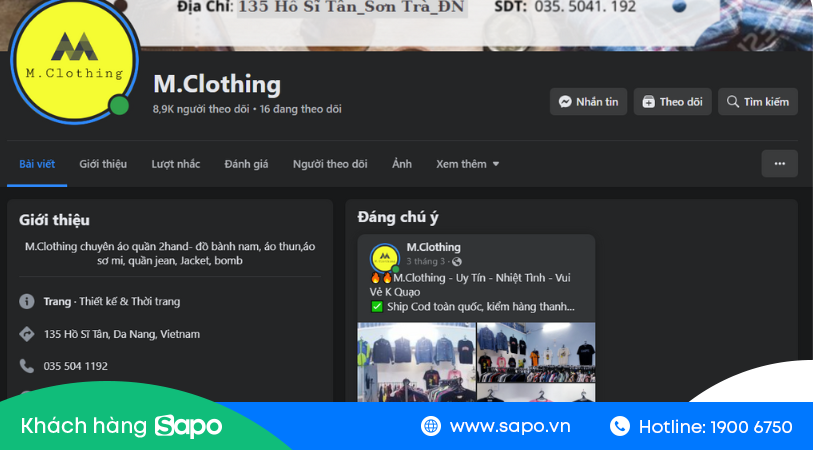Click the Theo dõi follow button
The width and height of the screenshot is (813, 450).
(672, 102)
